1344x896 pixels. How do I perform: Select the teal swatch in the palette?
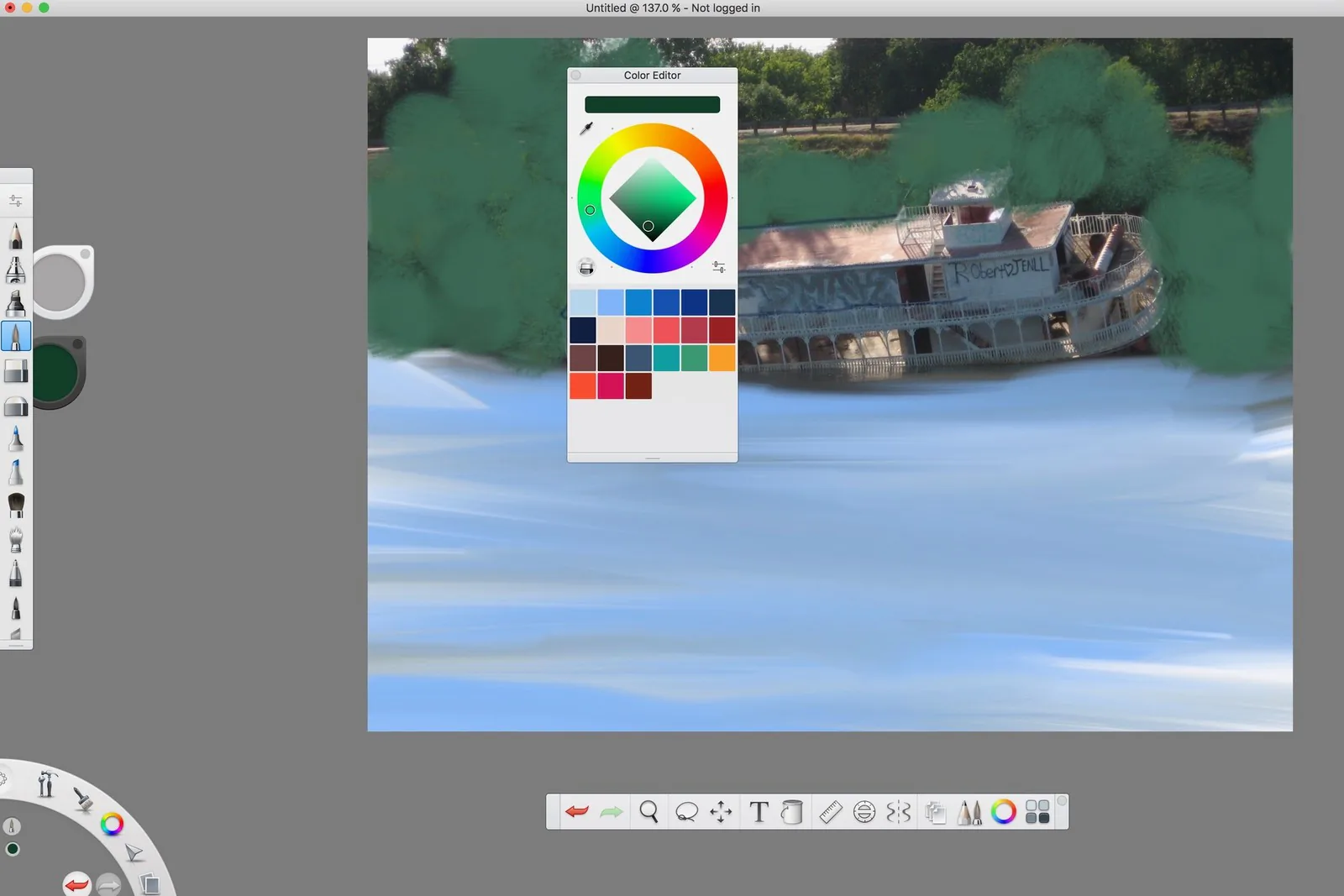(x=666, y=358)
